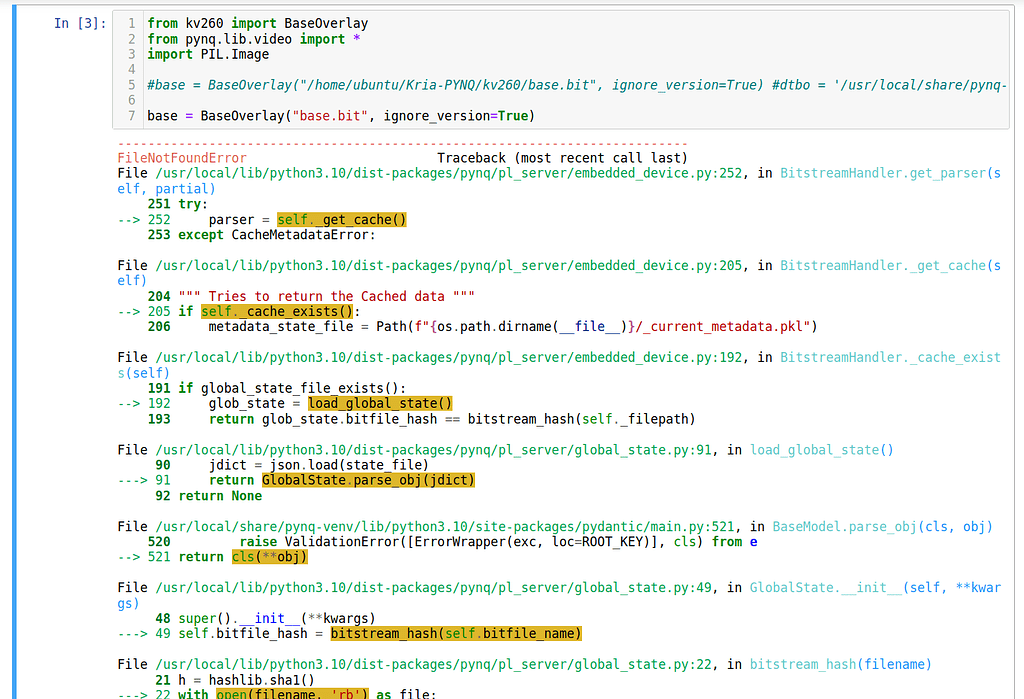Click the GlobalState.parse_obj(jdict) highlighted span

367,480
